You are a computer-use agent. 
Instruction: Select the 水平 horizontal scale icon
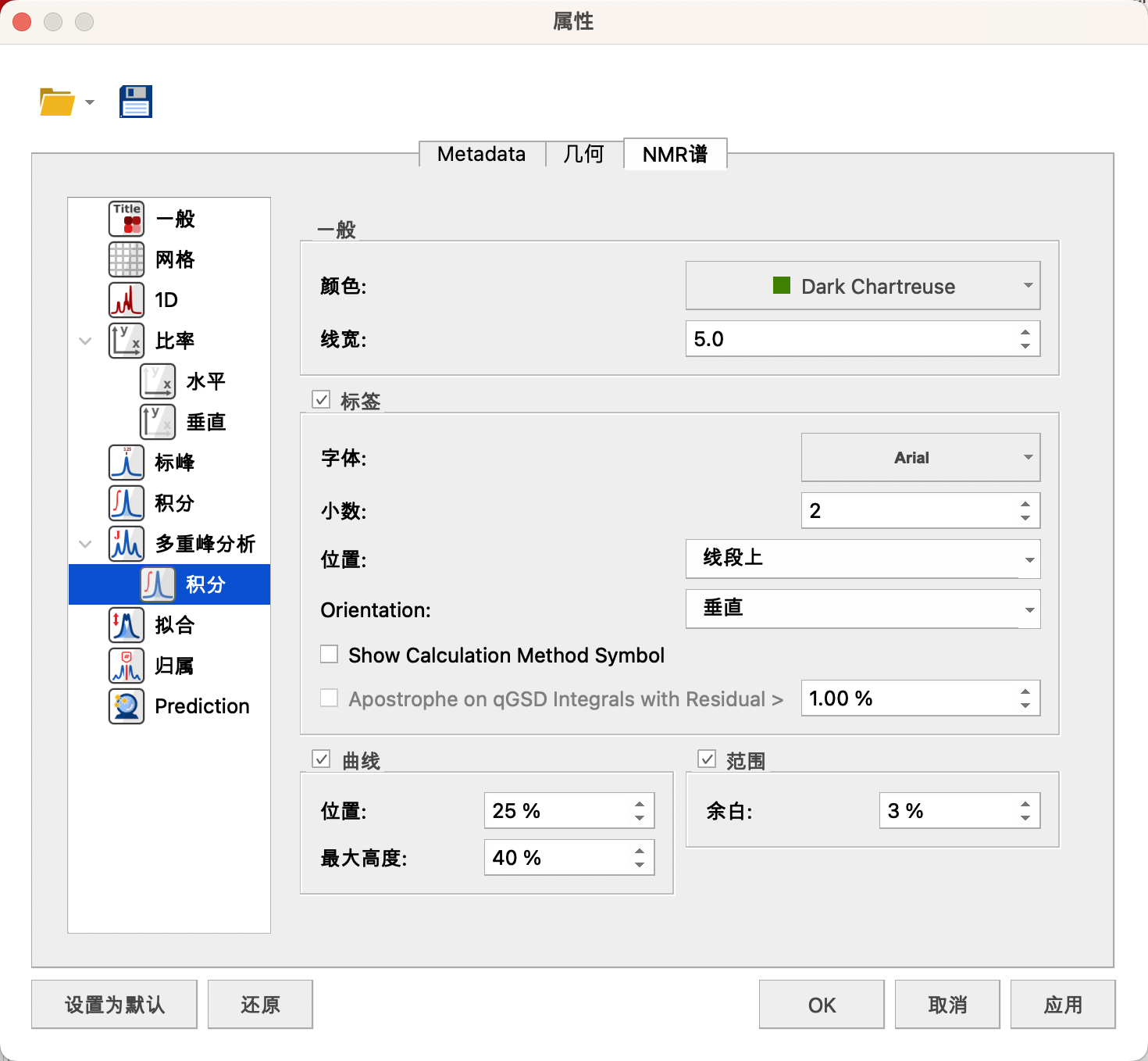[x=158, y=381]
